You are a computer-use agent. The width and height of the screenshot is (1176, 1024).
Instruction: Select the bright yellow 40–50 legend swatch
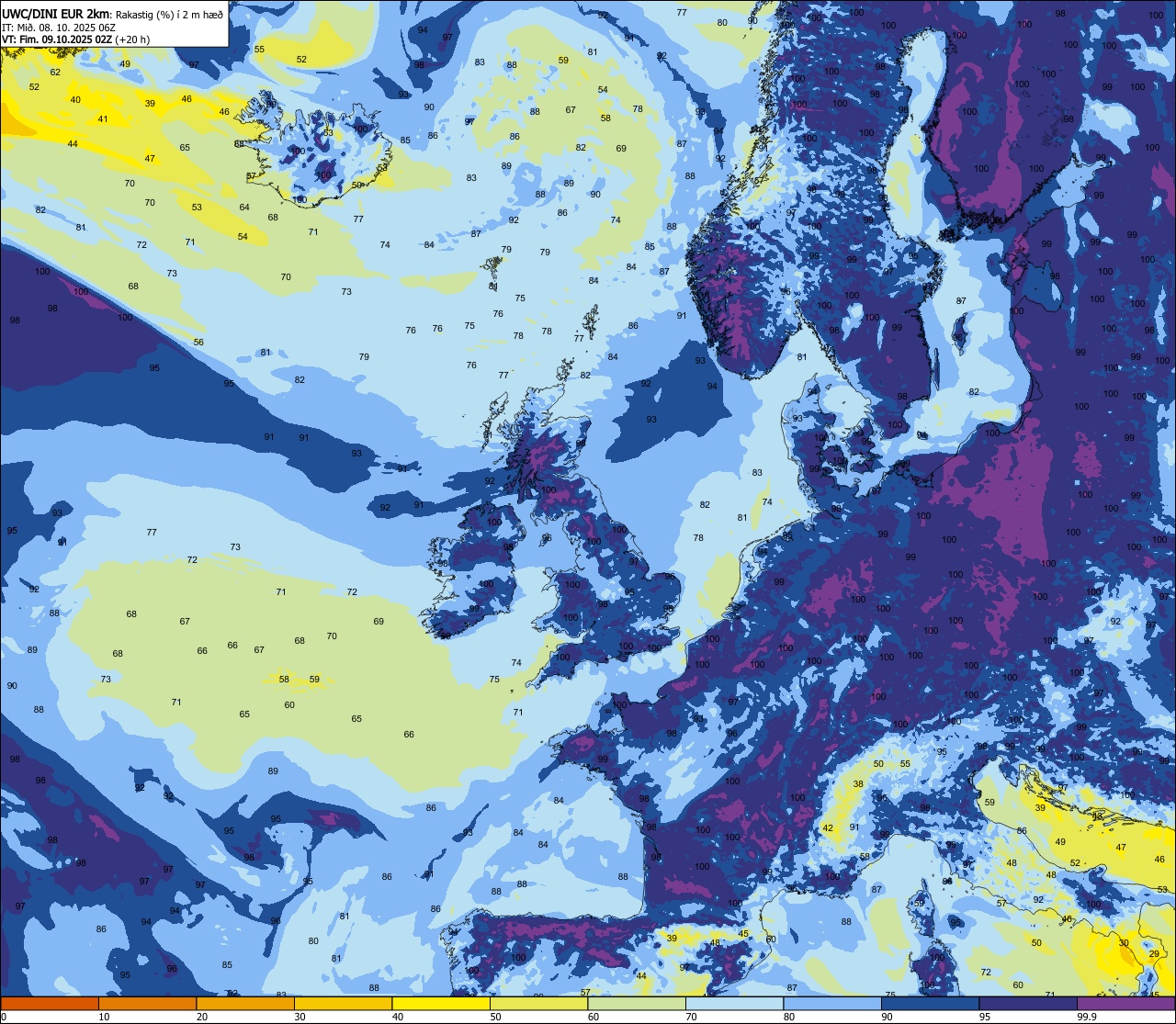pyautogui.click(x=441, y=1004)
